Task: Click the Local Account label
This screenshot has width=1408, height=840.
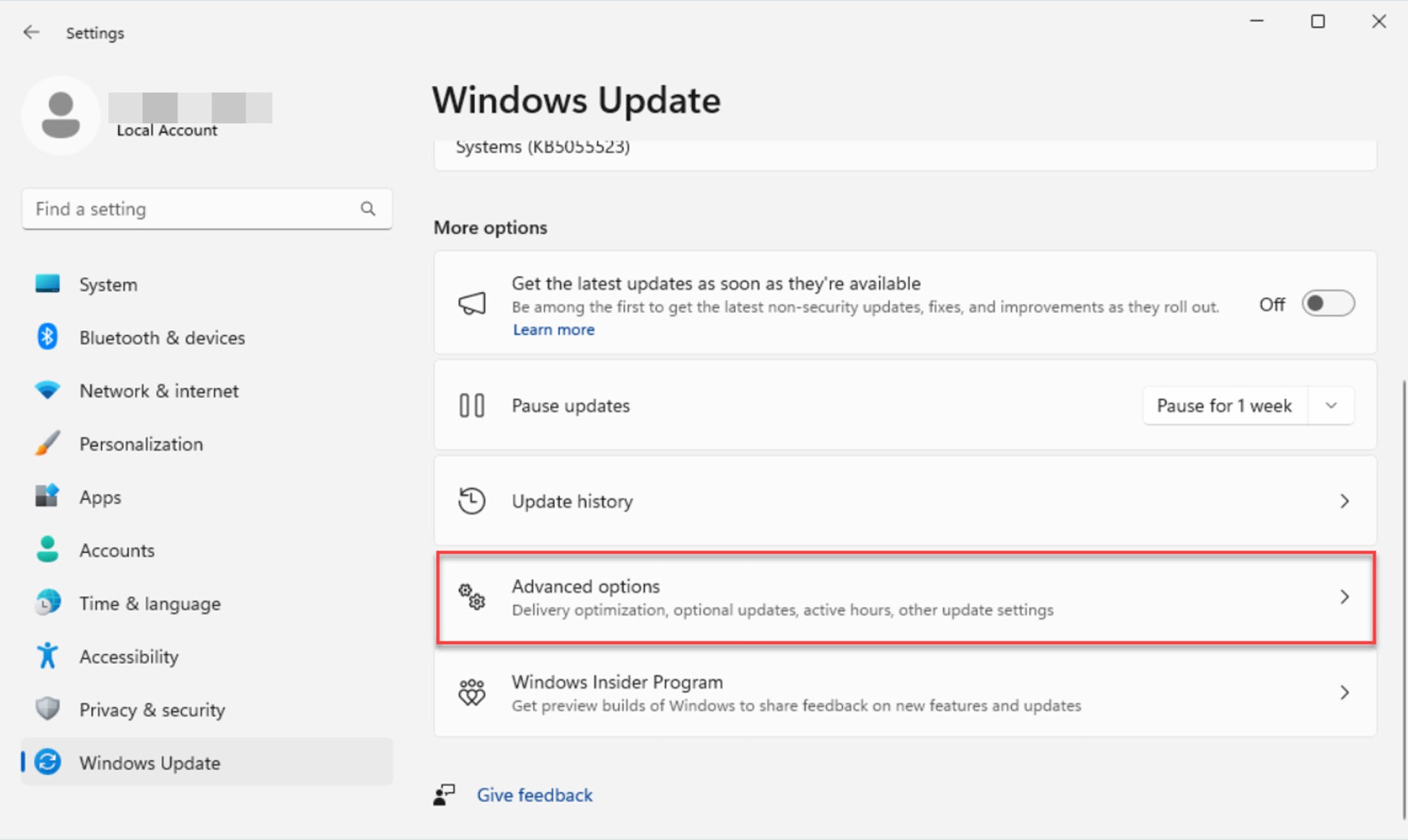Action: 167,131
